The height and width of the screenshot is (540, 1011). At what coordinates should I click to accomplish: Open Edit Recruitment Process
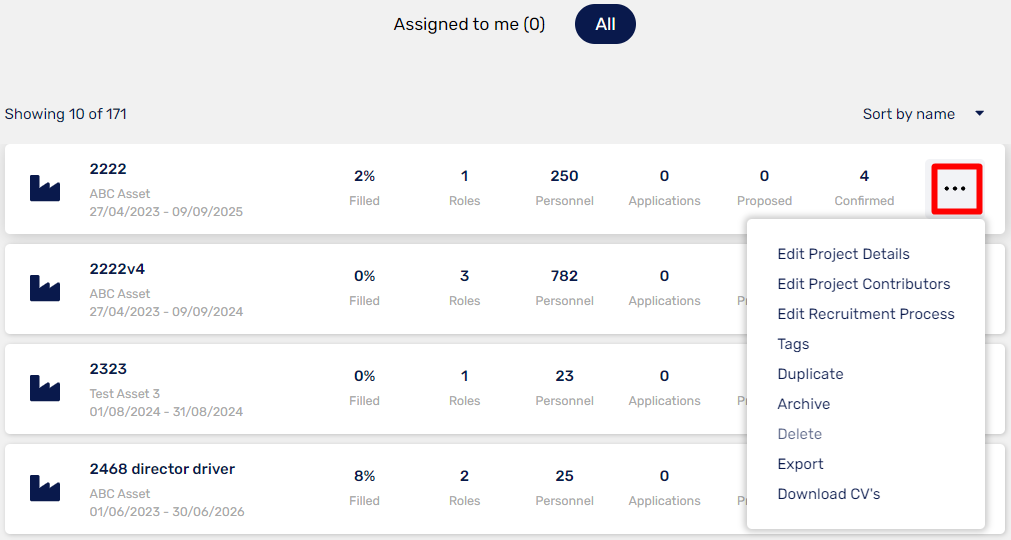[865, 314]
